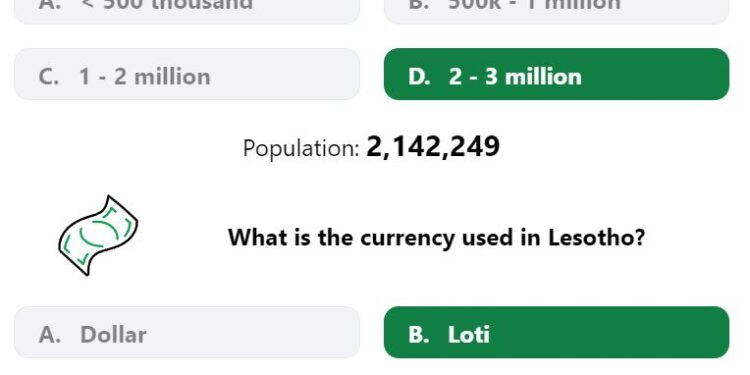Viewport: 750px width, 375px height.
Task: Click the word 'Dollar' in the grey option
Action: click(x=113, y=334)
